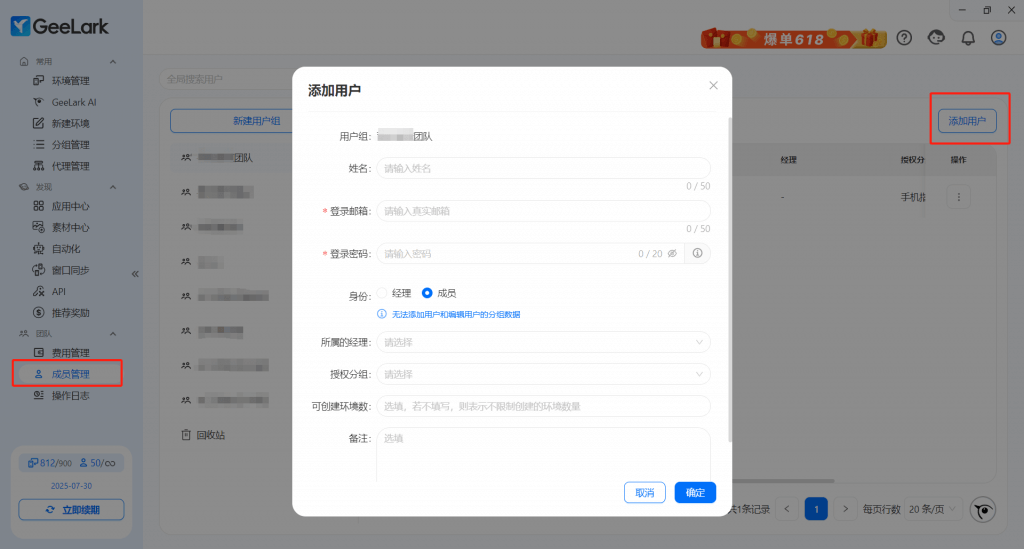Open the notifications bell
Viewport: 1024px width, 549px height.
click(967, 38)
